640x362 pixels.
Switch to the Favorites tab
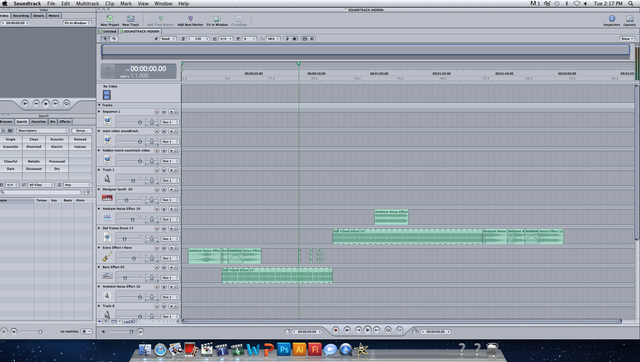[x=38, y=122]
